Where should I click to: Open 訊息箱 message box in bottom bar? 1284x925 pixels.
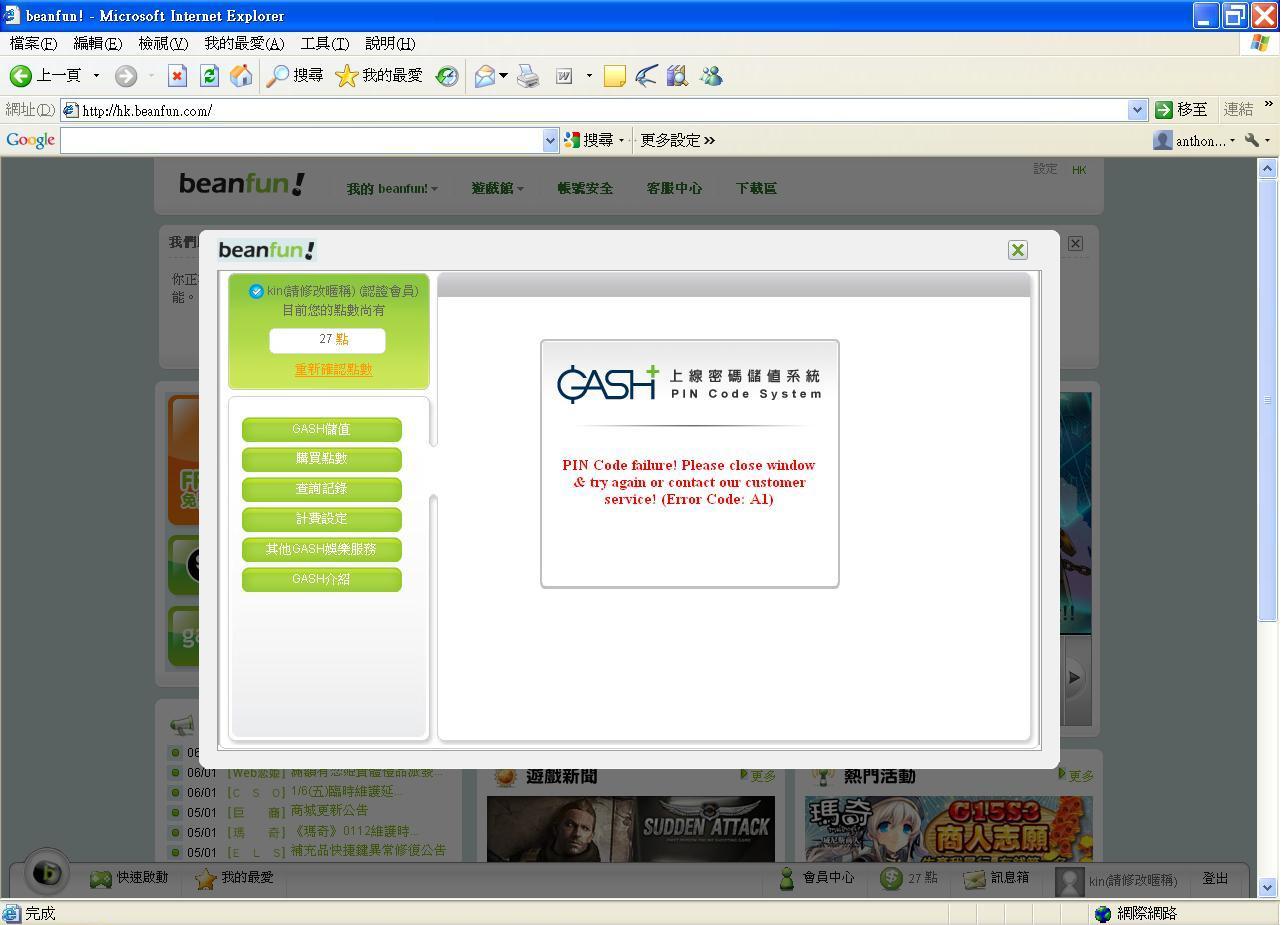[x=996, y=878]
